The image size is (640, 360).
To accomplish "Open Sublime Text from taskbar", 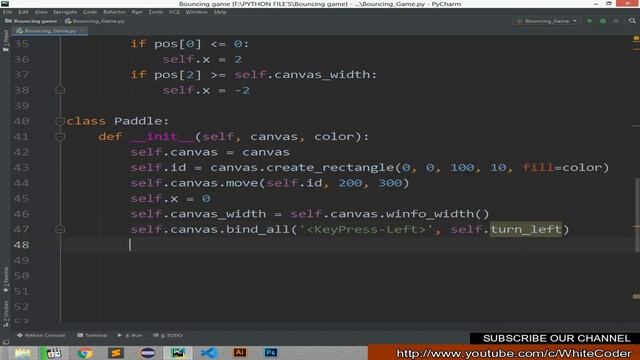I will pos(116,353).
